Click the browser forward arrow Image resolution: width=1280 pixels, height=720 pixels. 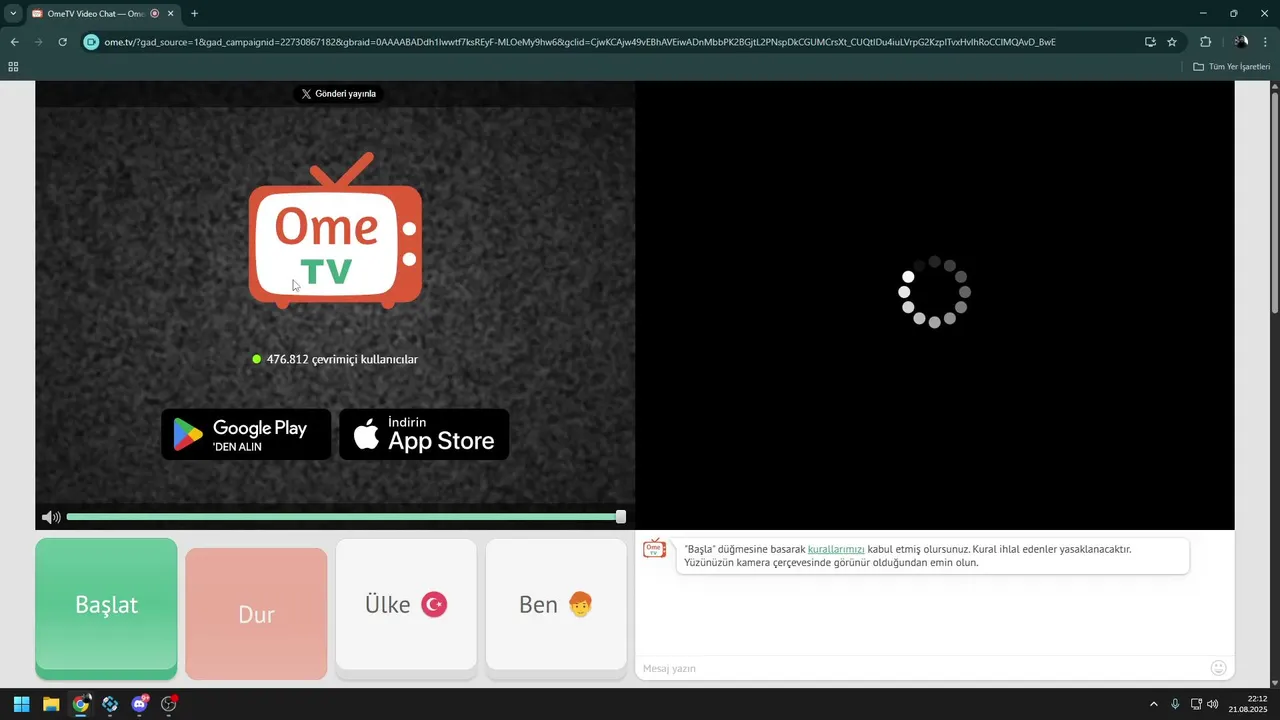(x=38, y=42)
